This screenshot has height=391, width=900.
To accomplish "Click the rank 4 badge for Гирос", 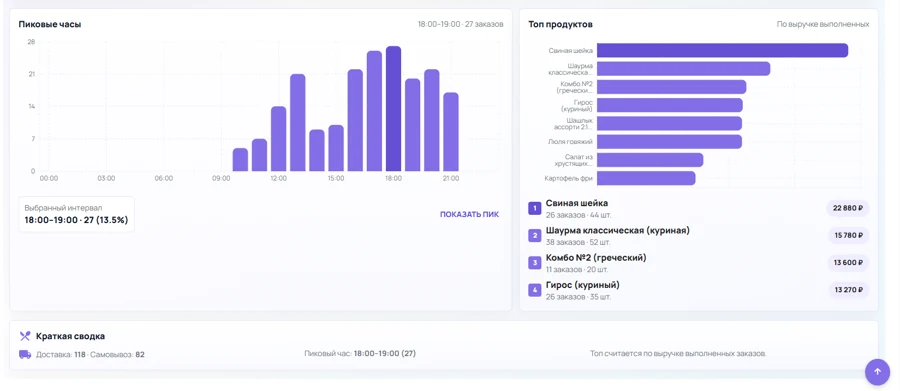I will coord(534,290).
